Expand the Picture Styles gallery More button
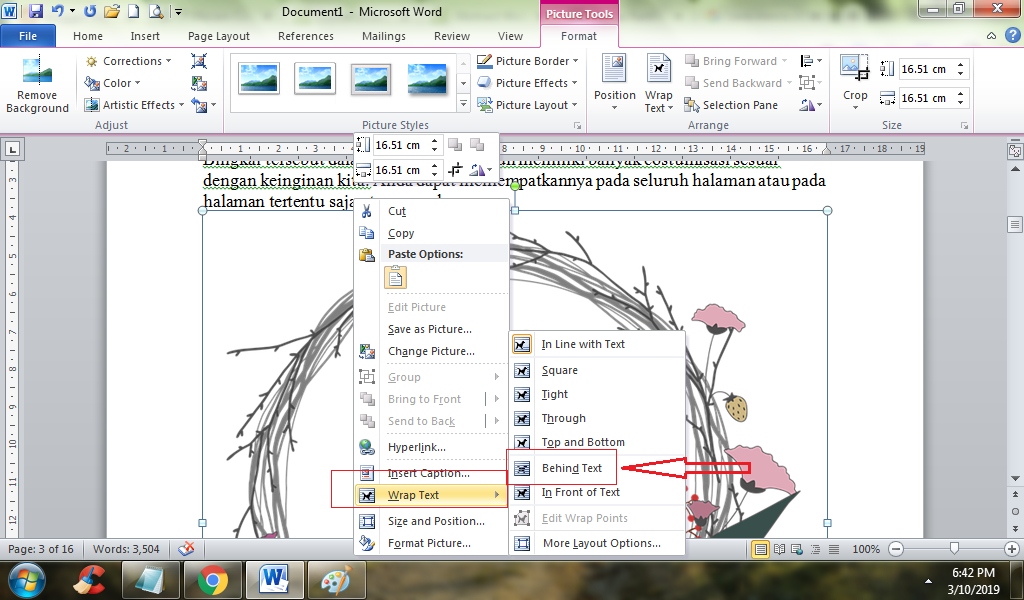Screen dimensions: 1024x600 pyautogui.click(x=463, y=104)
